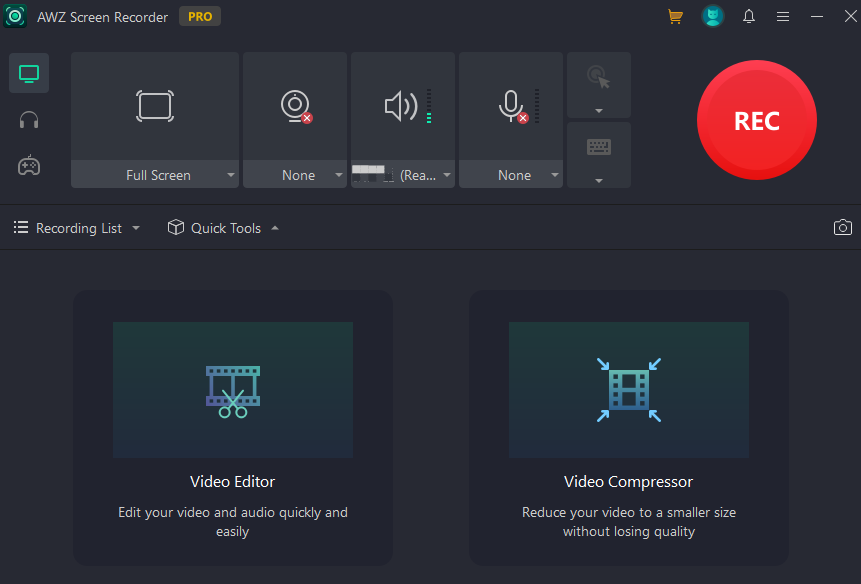The height and width of the screenshot is (584, 861).
Task: Open the Video Compressor thumbnail
Action: coord(629,390)
